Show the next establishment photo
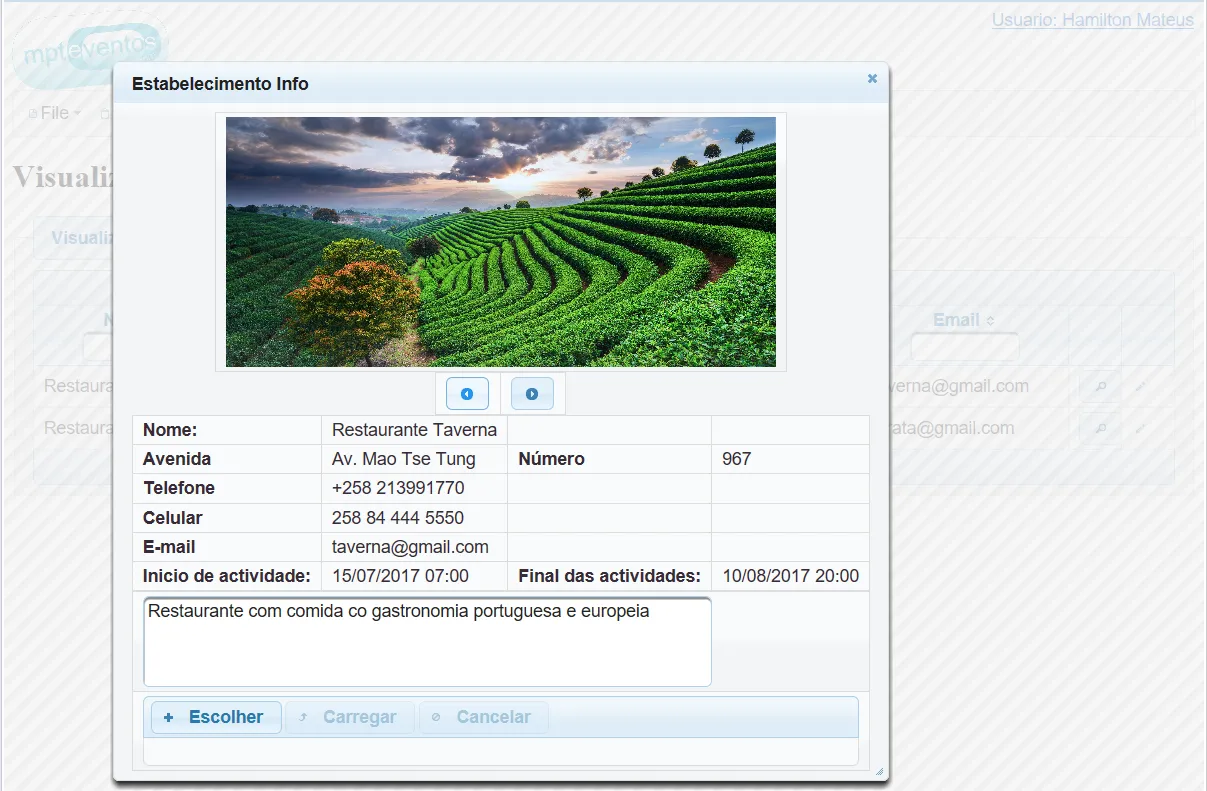The height and width of the screenshot is (791, 1207). pos(532,394)
